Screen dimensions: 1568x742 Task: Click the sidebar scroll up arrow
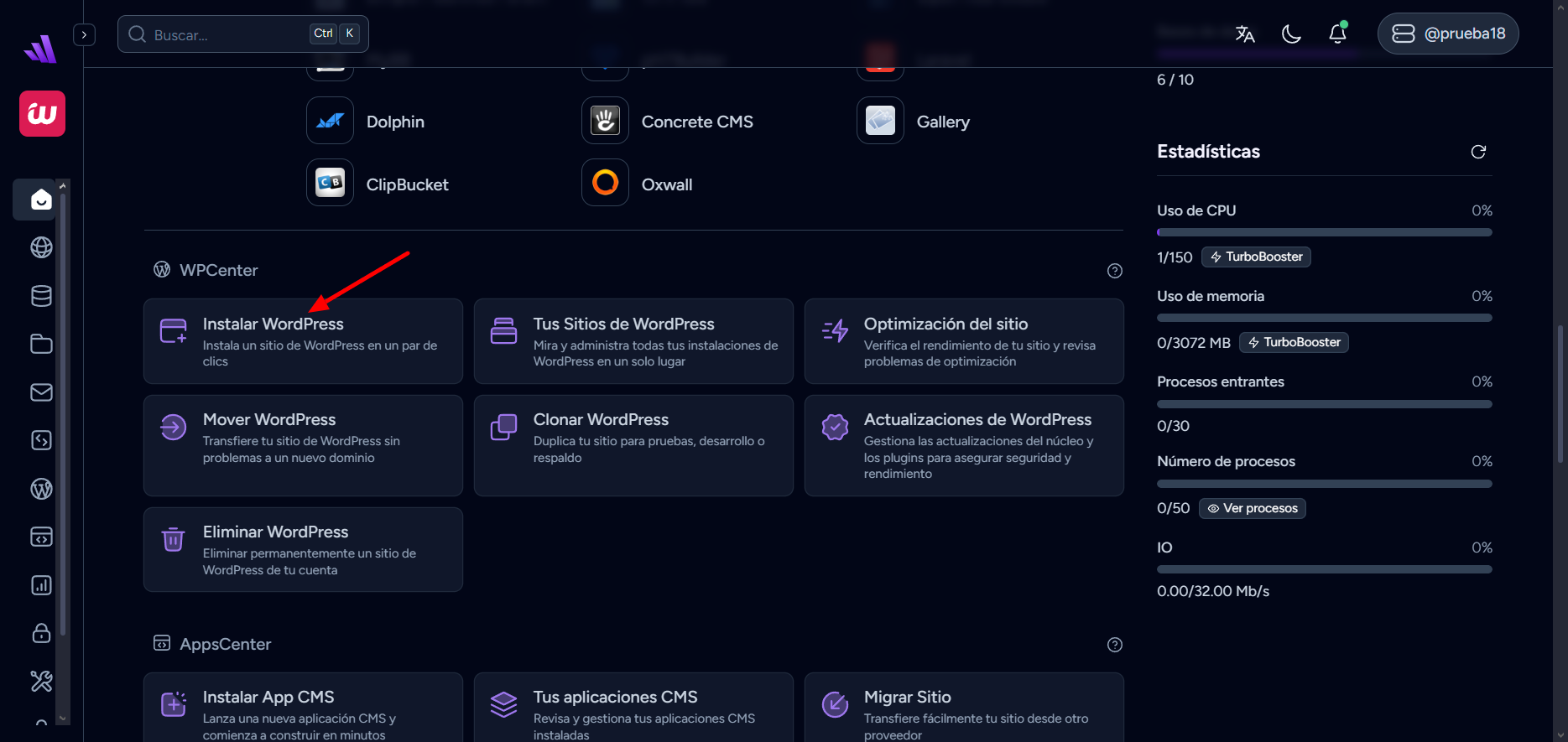click(x=62, y=185)
